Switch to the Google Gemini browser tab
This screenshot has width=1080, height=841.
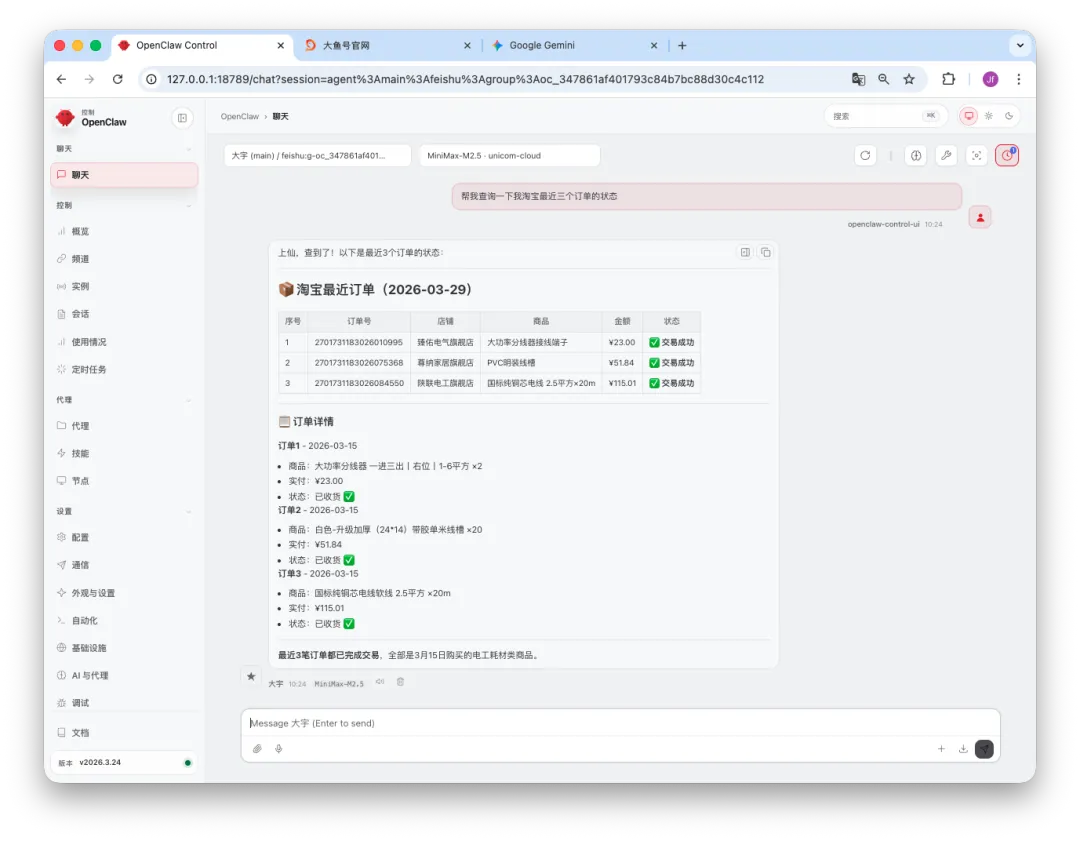tap(574, 45)
